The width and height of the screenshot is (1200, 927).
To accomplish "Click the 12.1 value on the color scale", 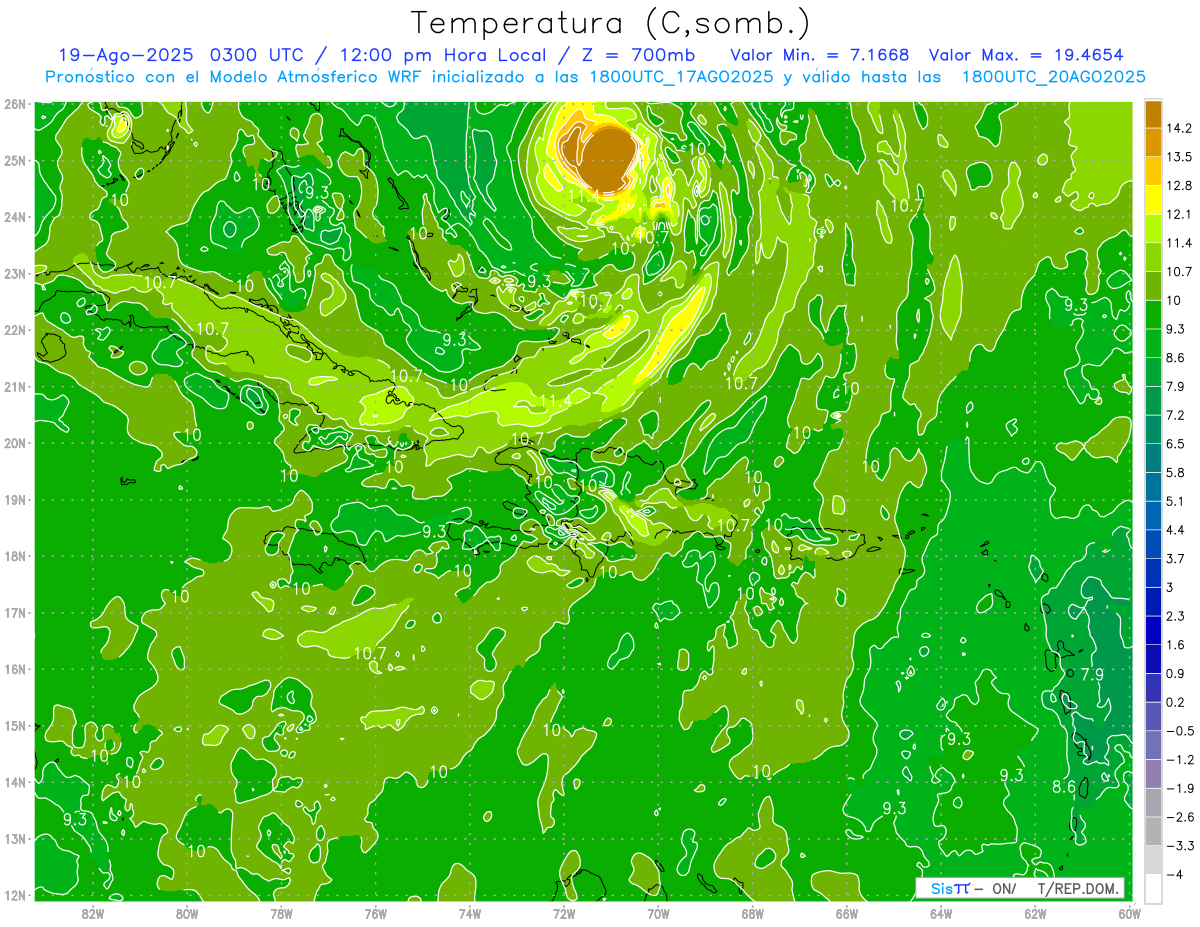I will (1180, 214).
